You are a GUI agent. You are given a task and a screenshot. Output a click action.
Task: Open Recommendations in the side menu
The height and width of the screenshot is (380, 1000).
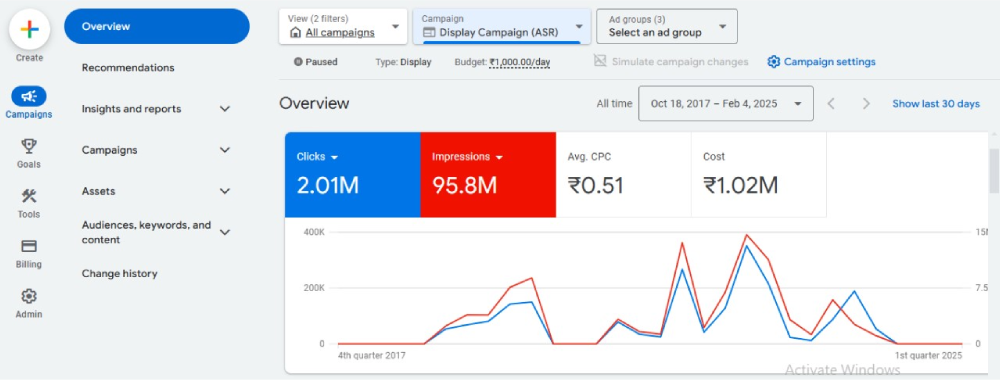tap(128, 68)
